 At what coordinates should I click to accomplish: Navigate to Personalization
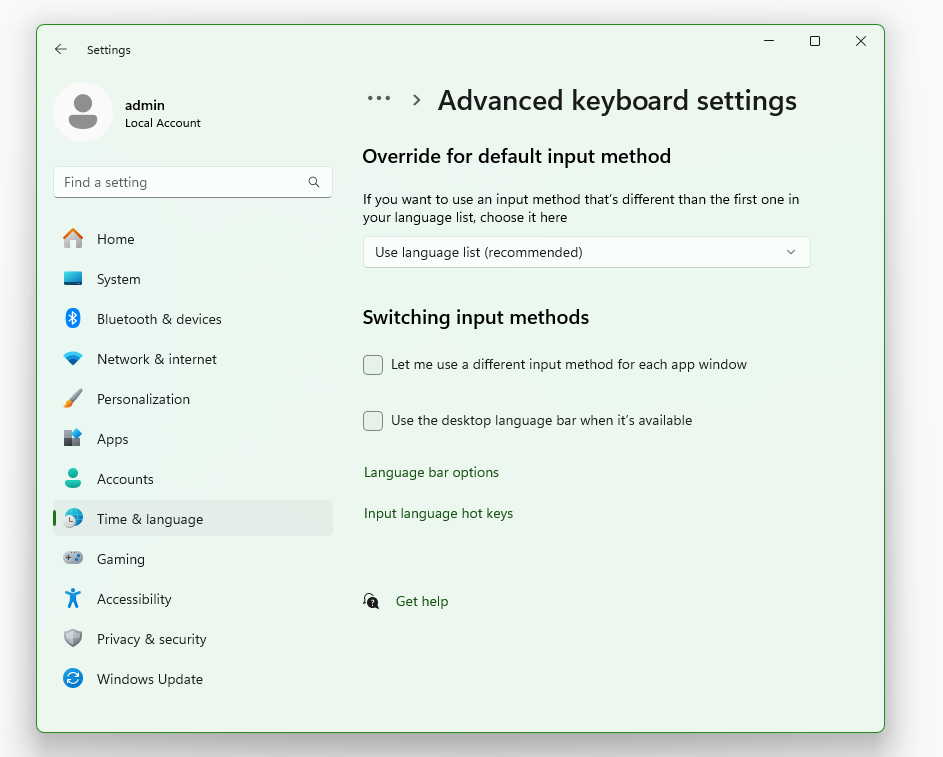pos(192,399)
